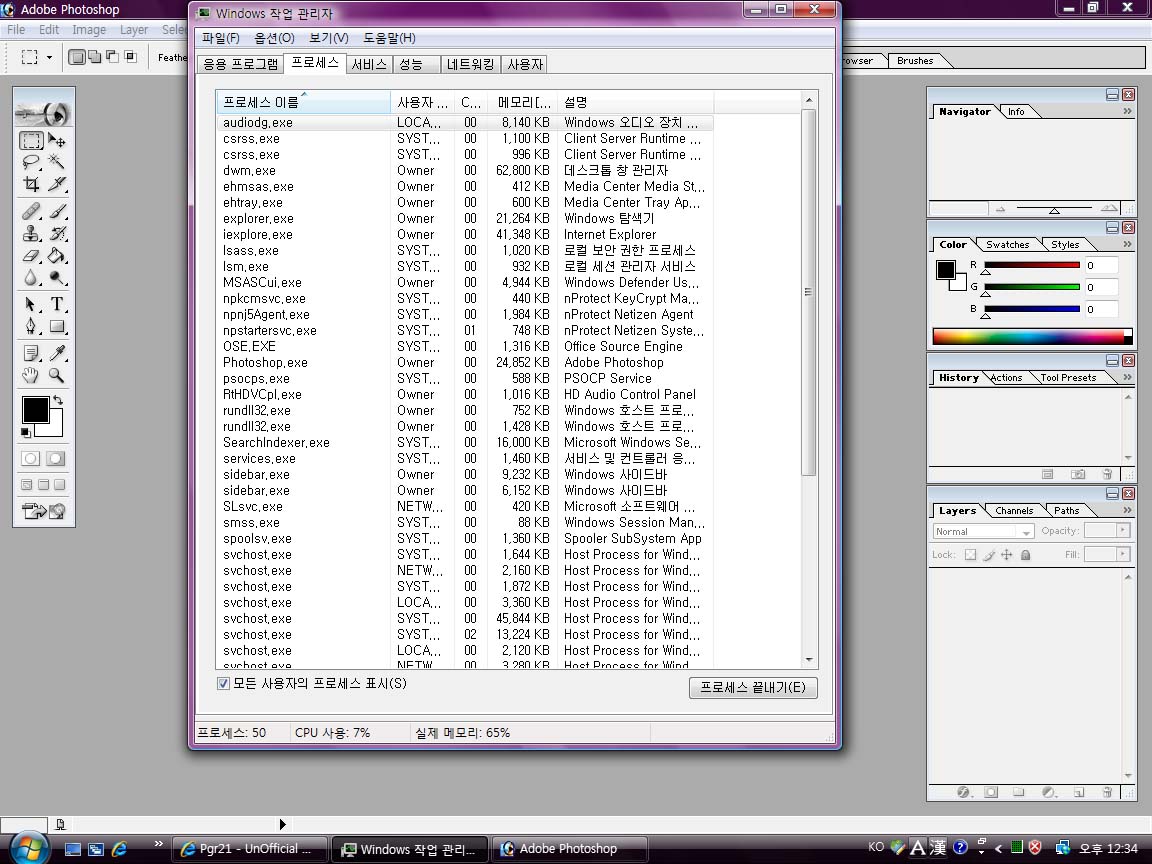The width and height of the screenshot is (1152, 864).
Task: Toggle Lock All in Layers panel
Action: pyautogui.click(x=1026, y=555)
